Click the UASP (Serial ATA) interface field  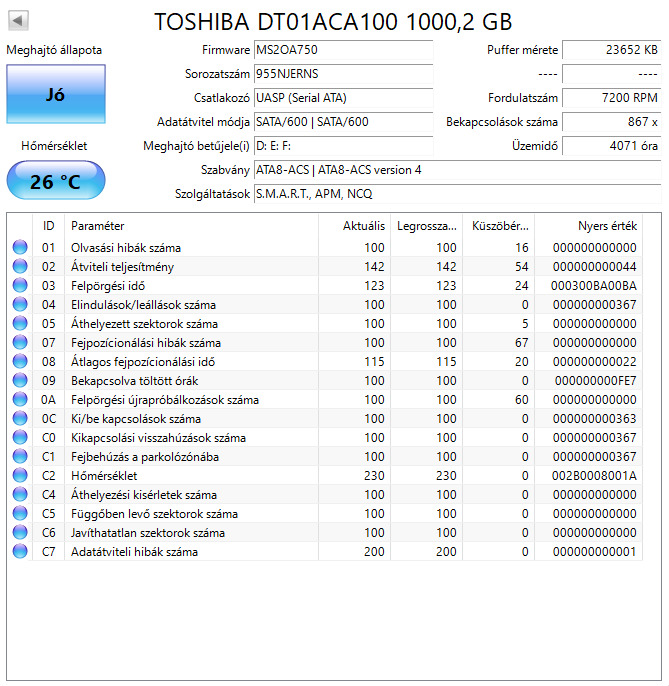click(343, 98)
